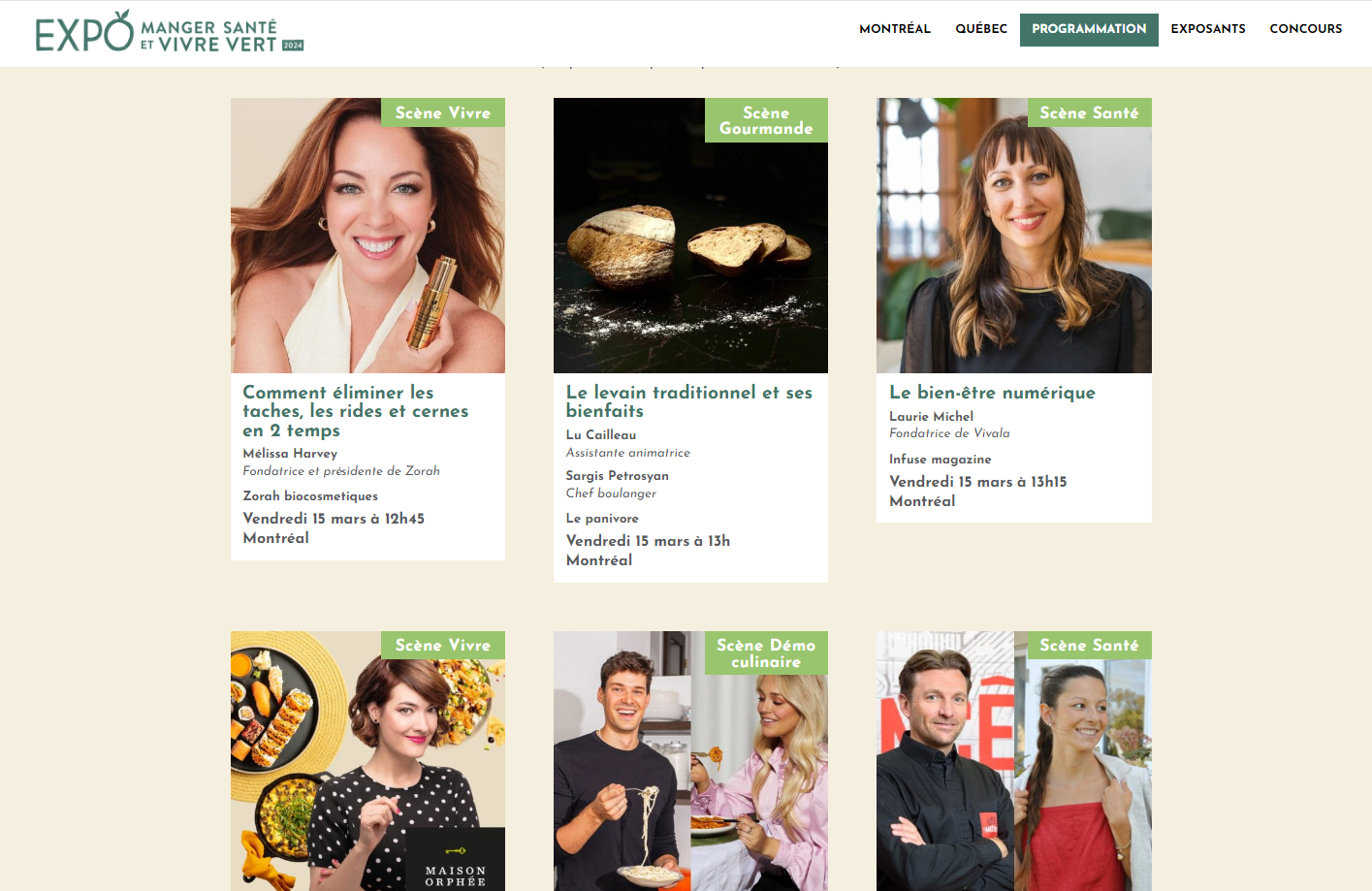Go to the Exposants page
Screen dimensions: 1372x891
[1208, 29]
